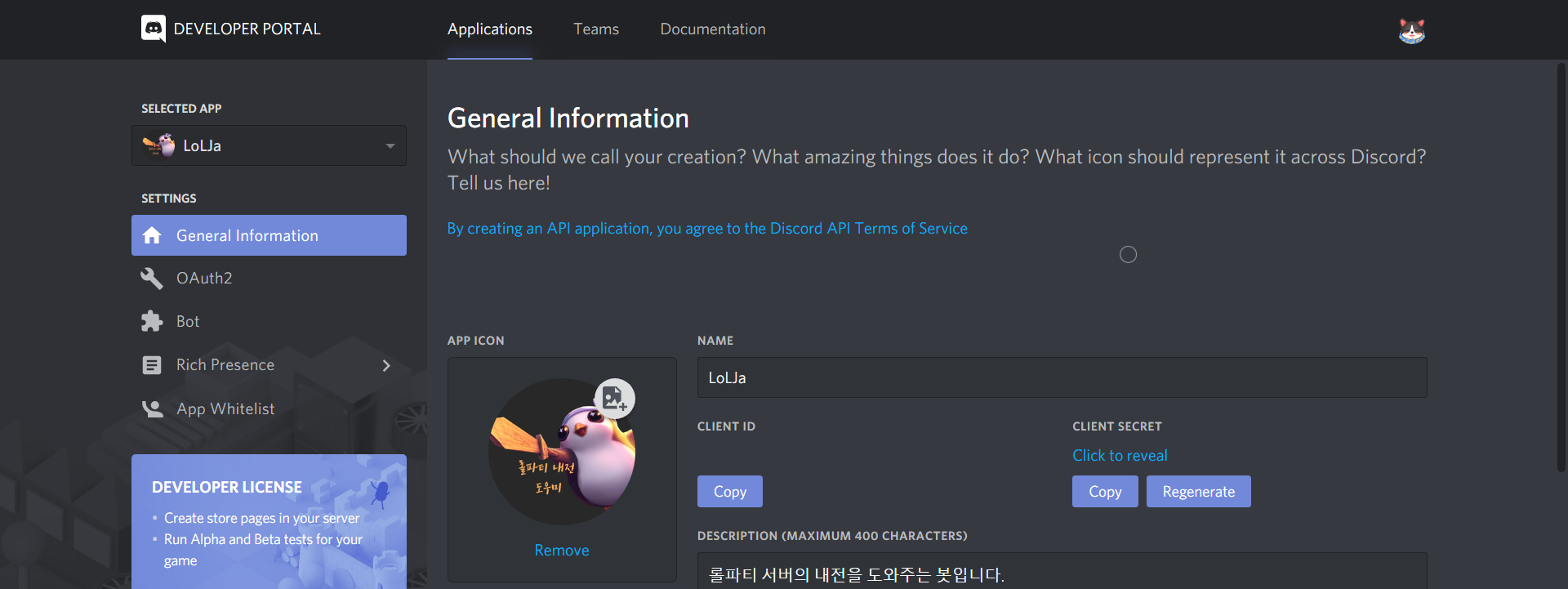Viewport: 1568px width, 589px height.
Task: Click the General Information heading
Action: (568, 118)
